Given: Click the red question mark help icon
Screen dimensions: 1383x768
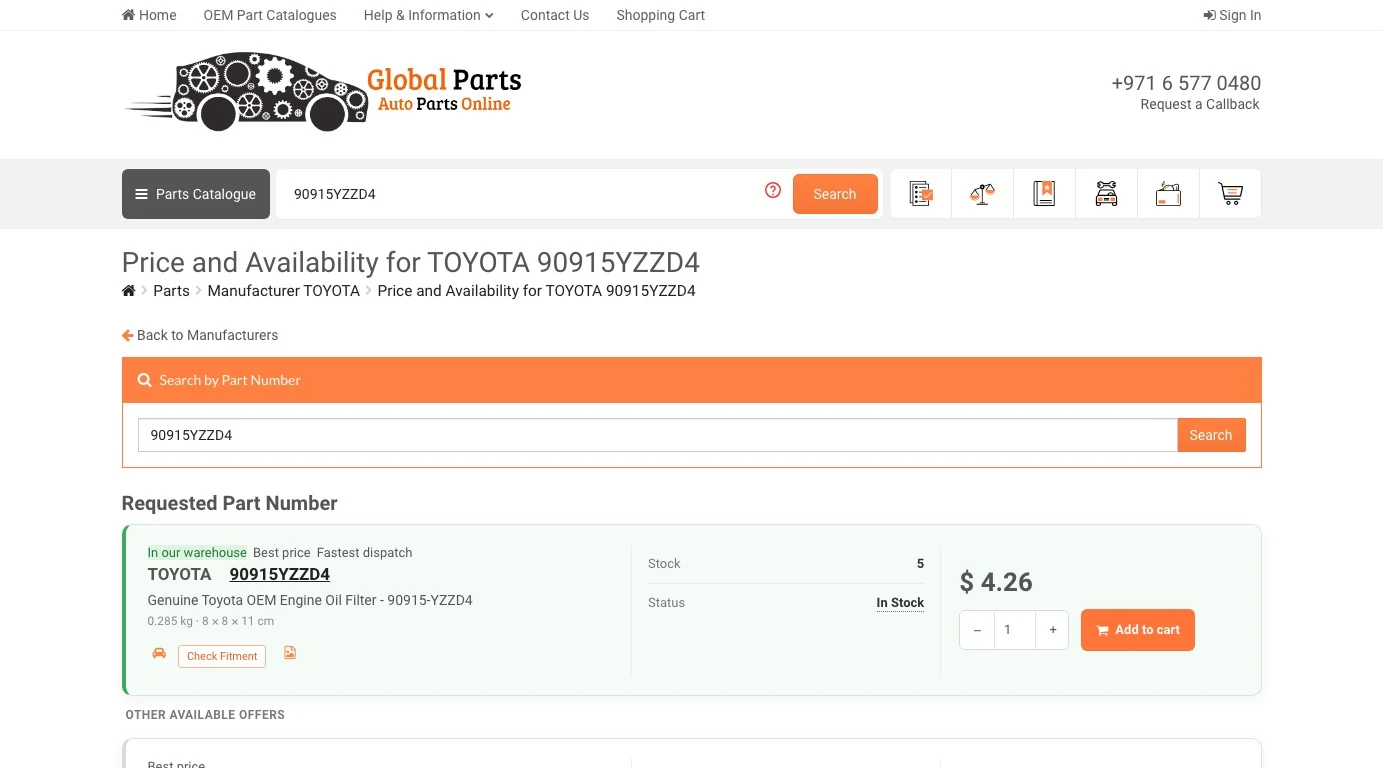Looking at the screenshot, I should click(773, 190).
